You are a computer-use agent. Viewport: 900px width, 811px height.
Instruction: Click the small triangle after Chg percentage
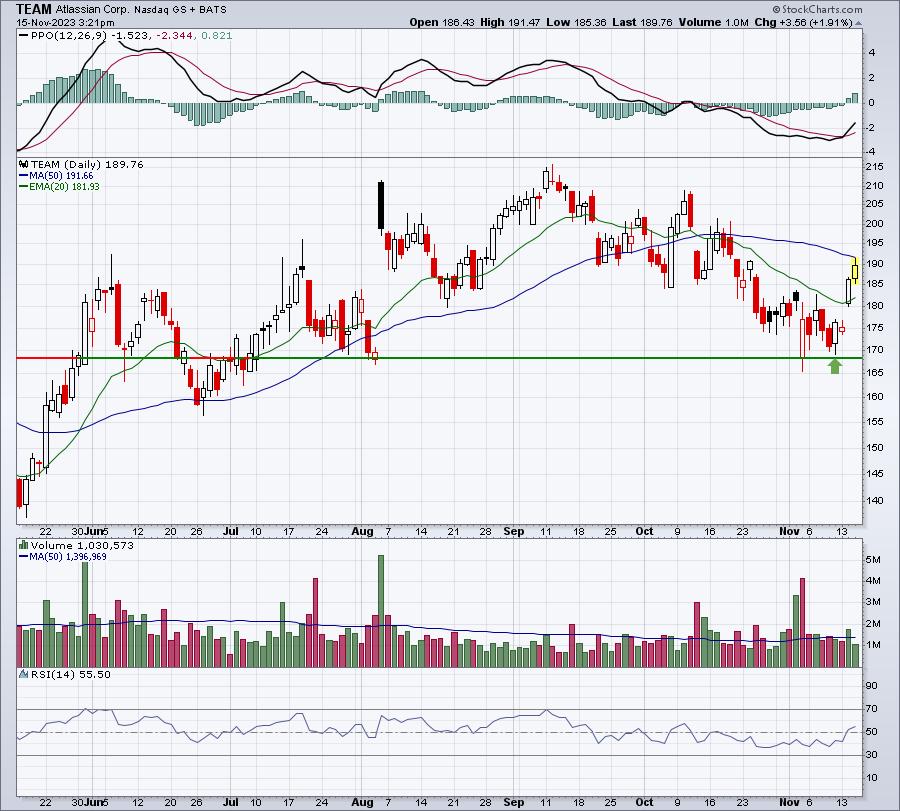coord(858,23)
